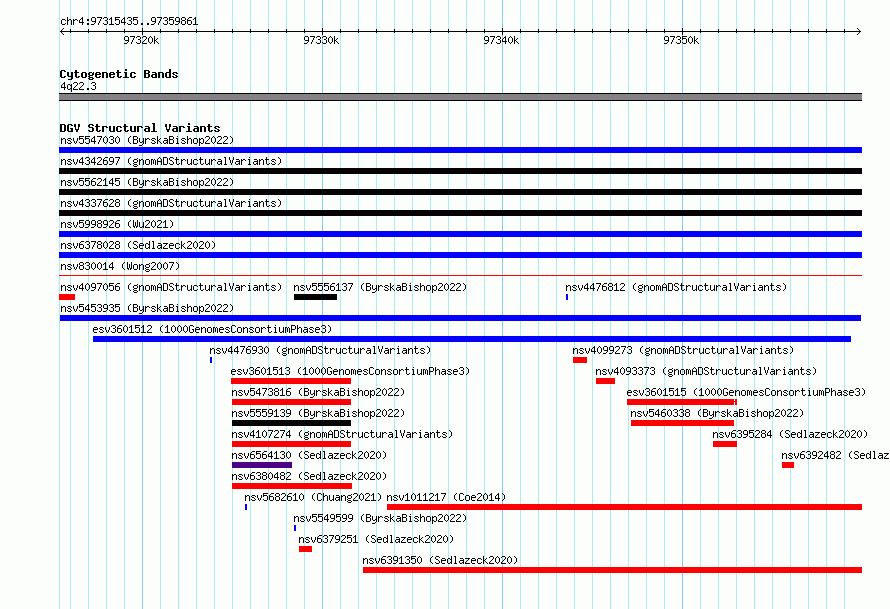Click the small red bar under nsv6392482
The height and width of the screenshot is (609, 890).
click(788, 465)
